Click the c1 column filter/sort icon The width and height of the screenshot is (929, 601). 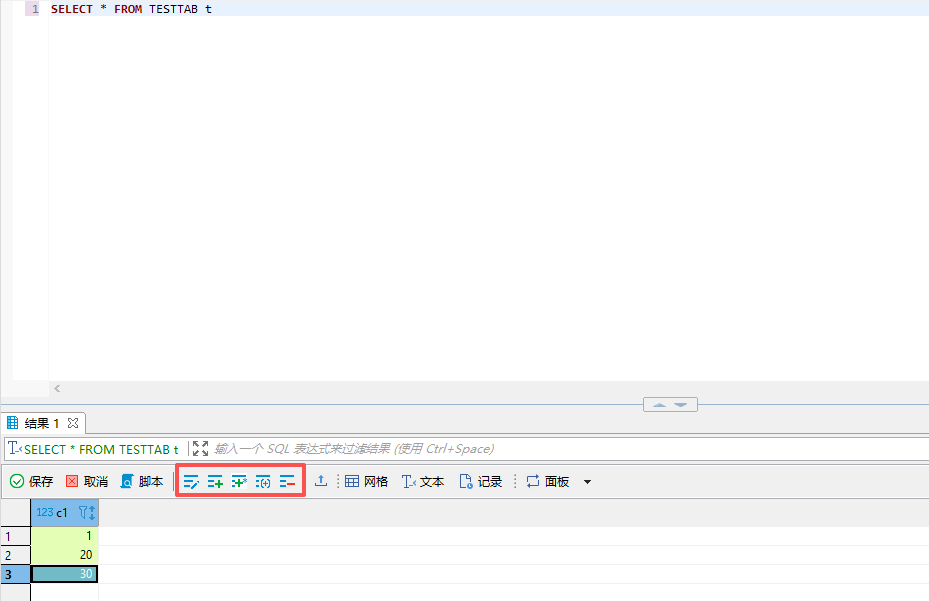pos(86,512)
